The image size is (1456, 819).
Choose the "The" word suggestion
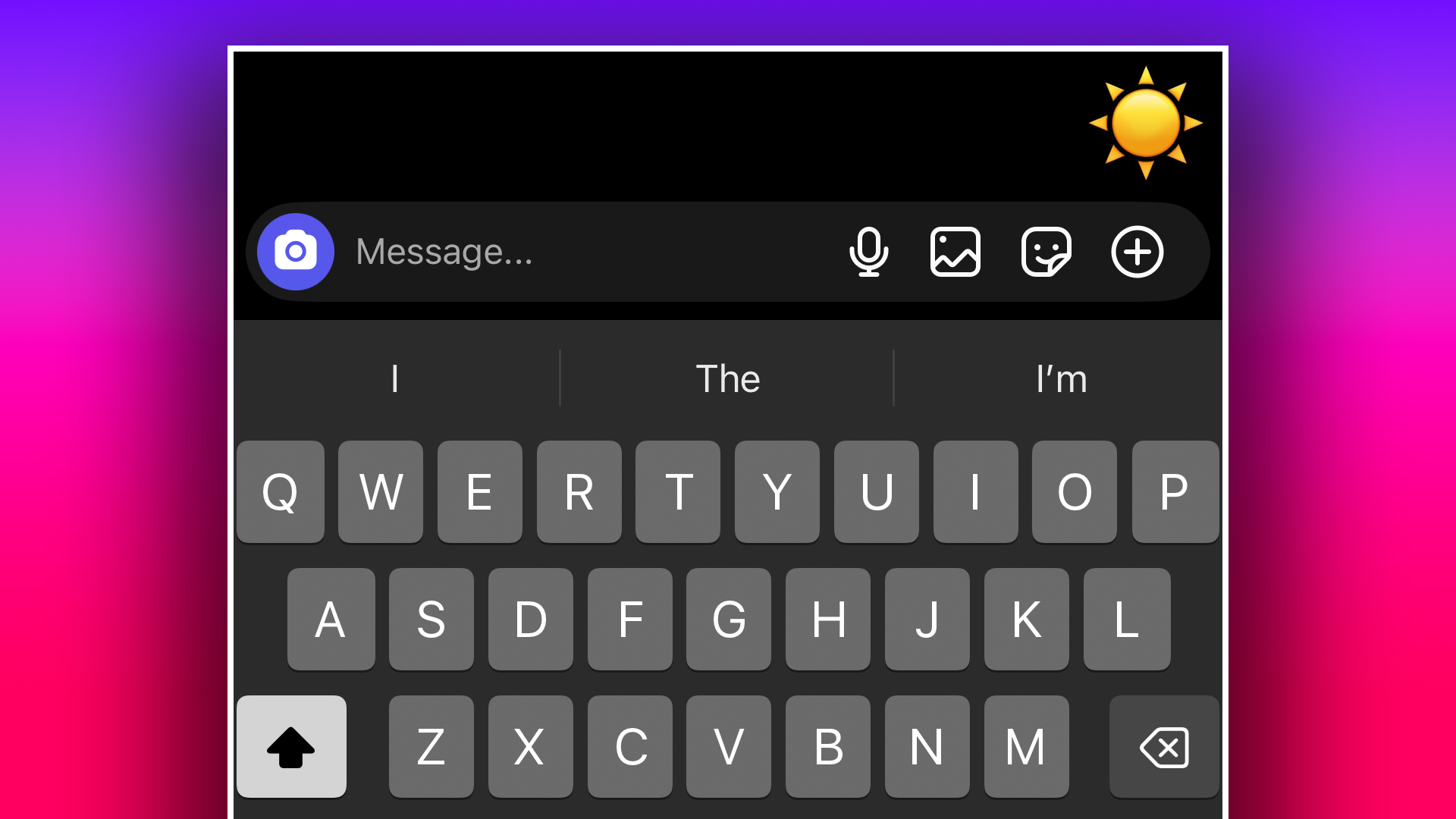pyautogui.click(x=727, y=378)
